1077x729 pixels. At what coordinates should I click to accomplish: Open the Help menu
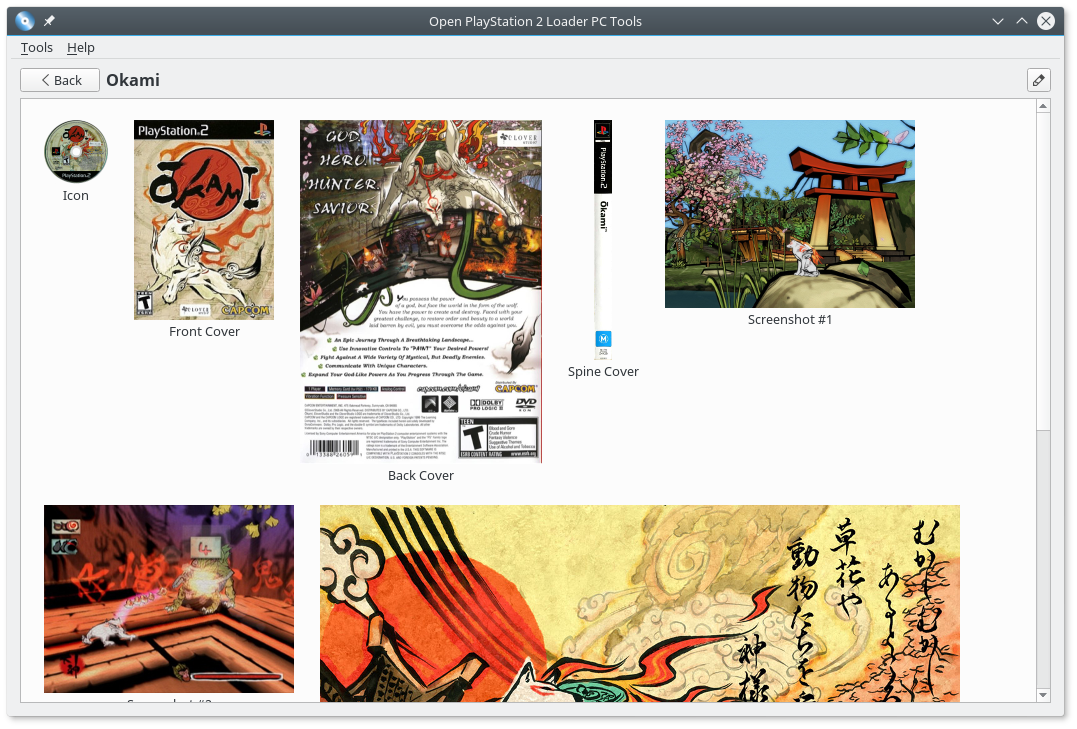(x=80, y=47)
